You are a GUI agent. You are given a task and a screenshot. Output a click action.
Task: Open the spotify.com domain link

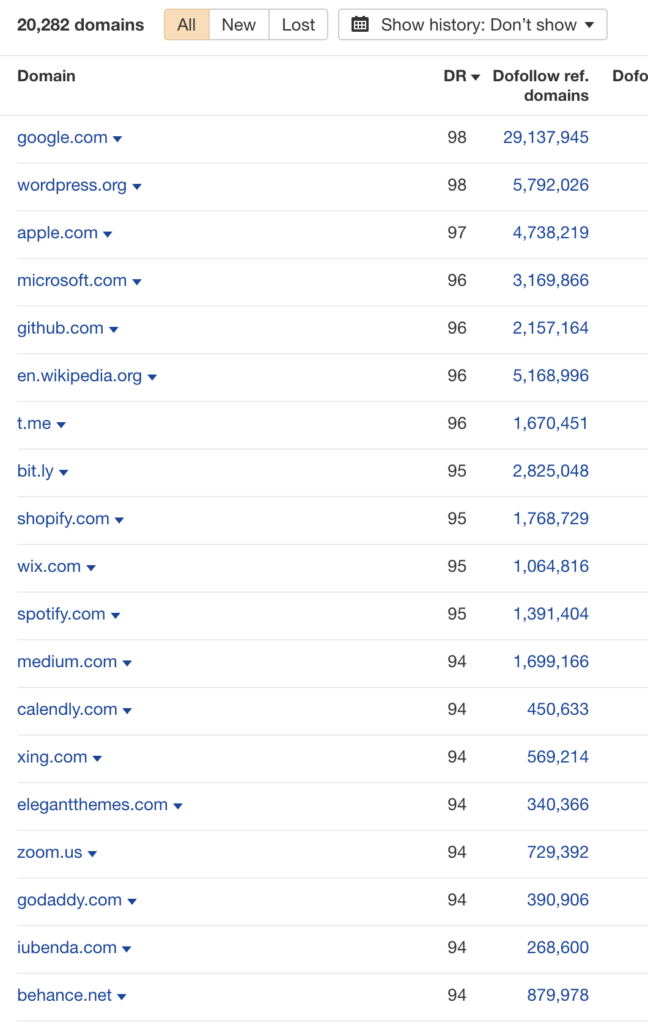[x=61, y=615]
